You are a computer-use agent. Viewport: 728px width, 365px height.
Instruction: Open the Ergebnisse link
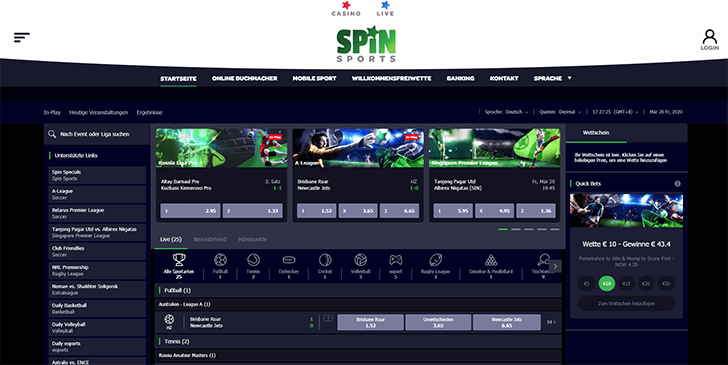click(150, 112)
